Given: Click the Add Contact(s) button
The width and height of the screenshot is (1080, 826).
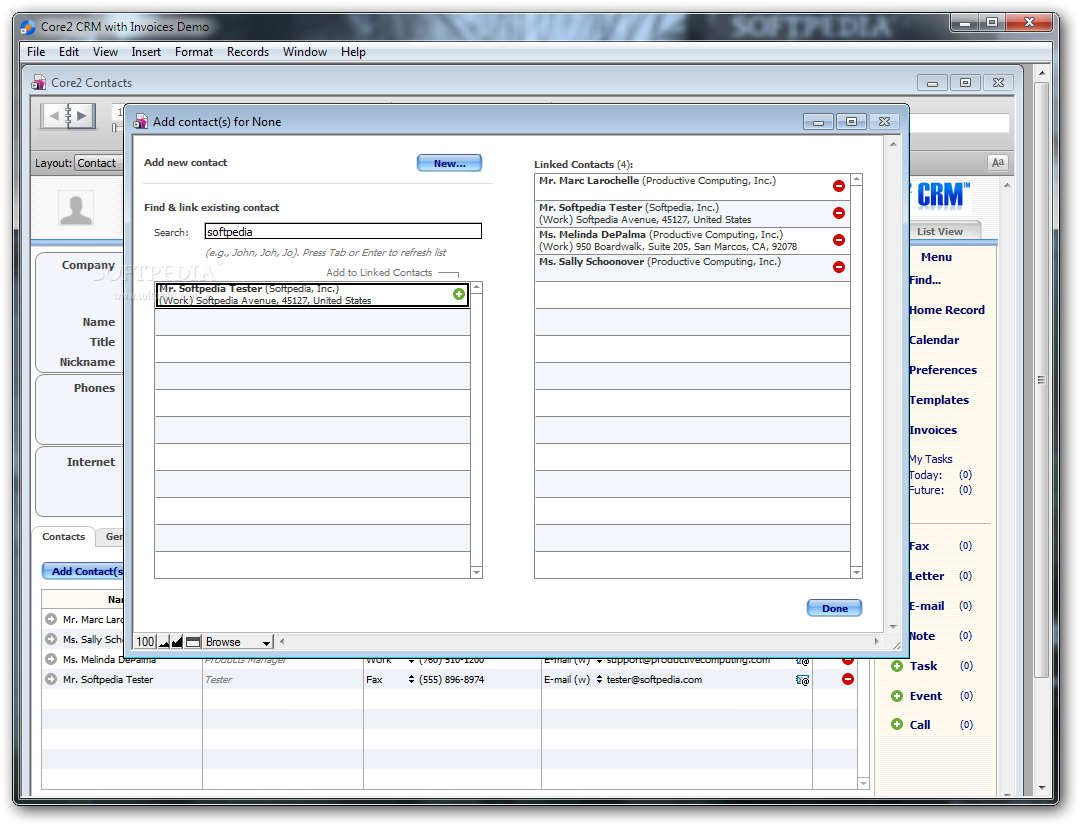Looking at the screenshot, I should coord(83,571).
